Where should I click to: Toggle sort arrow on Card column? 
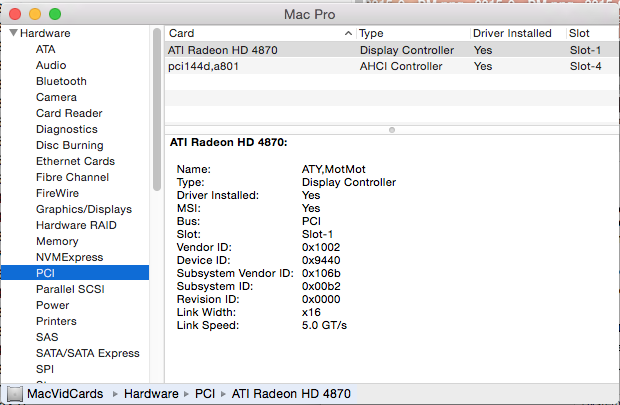[x=348, y=33]
